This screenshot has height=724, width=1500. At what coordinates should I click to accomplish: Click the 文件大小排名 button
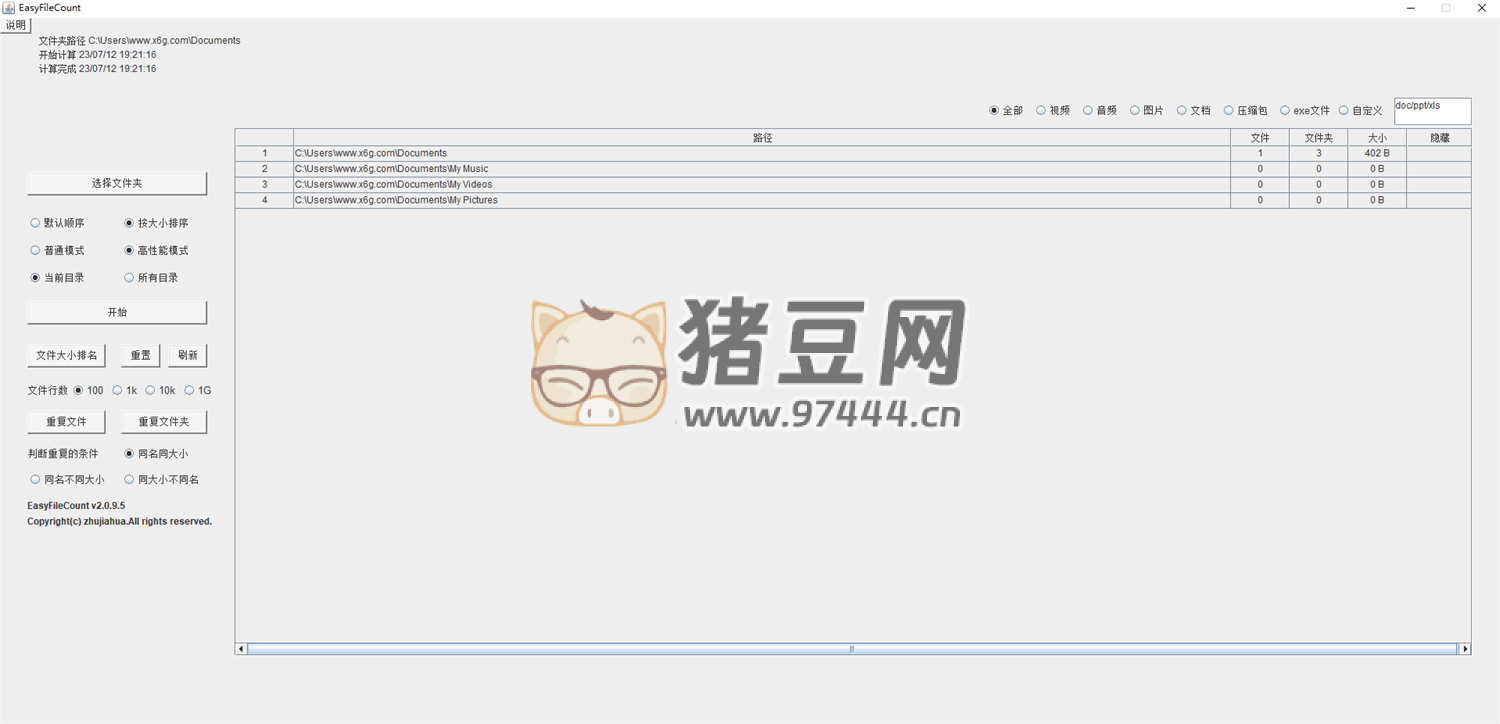(x=66, y=355)
